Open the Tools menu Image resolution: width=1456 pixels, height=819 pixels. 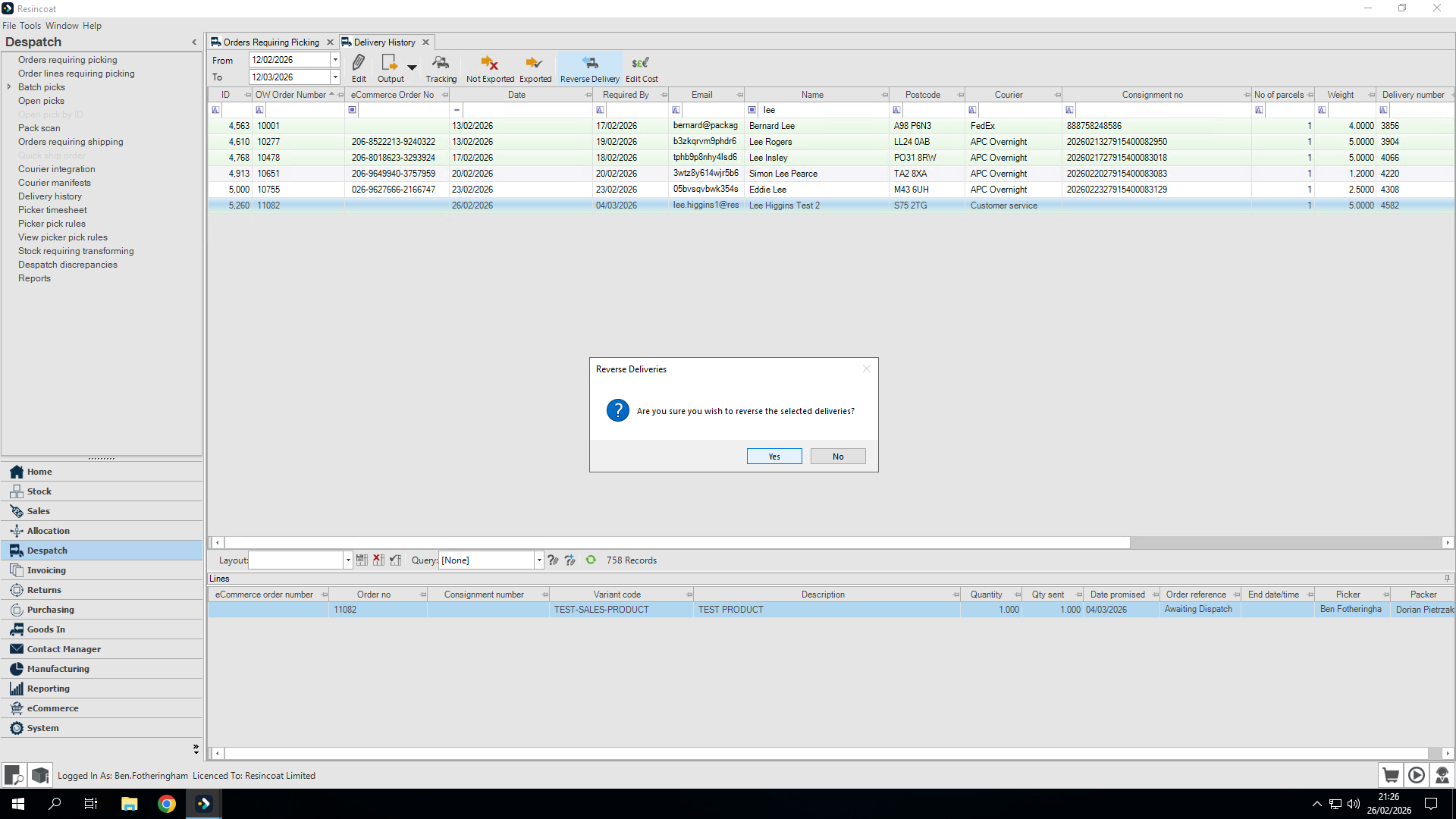[x=30, y=26]
